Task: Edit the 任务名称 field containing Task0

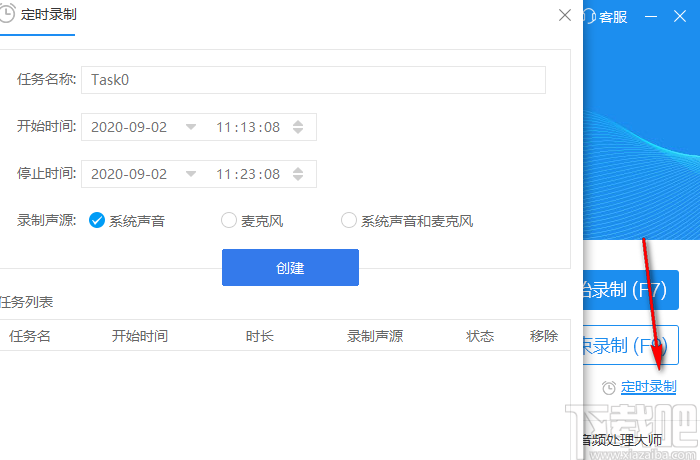Action: pos(313,80)
